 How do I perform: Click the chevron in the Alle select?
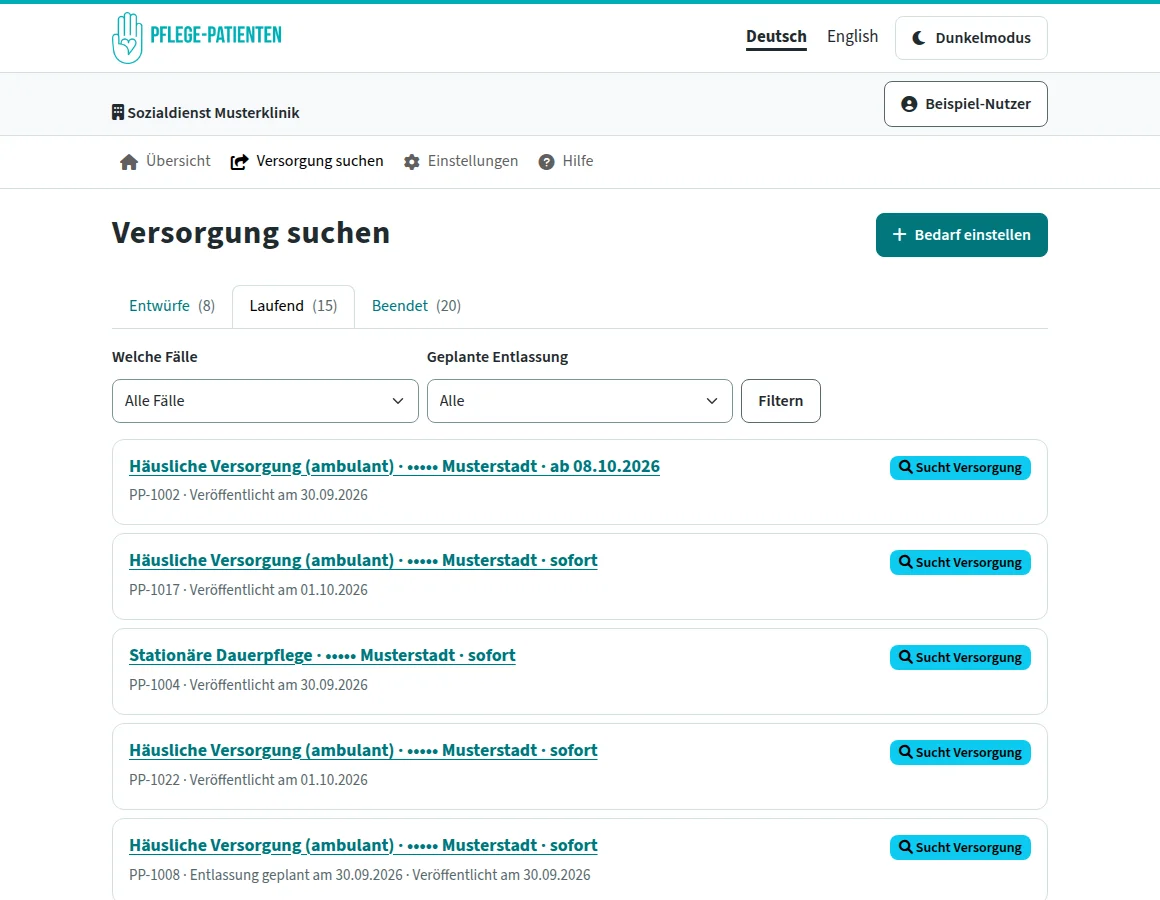(x=712, y=401)
